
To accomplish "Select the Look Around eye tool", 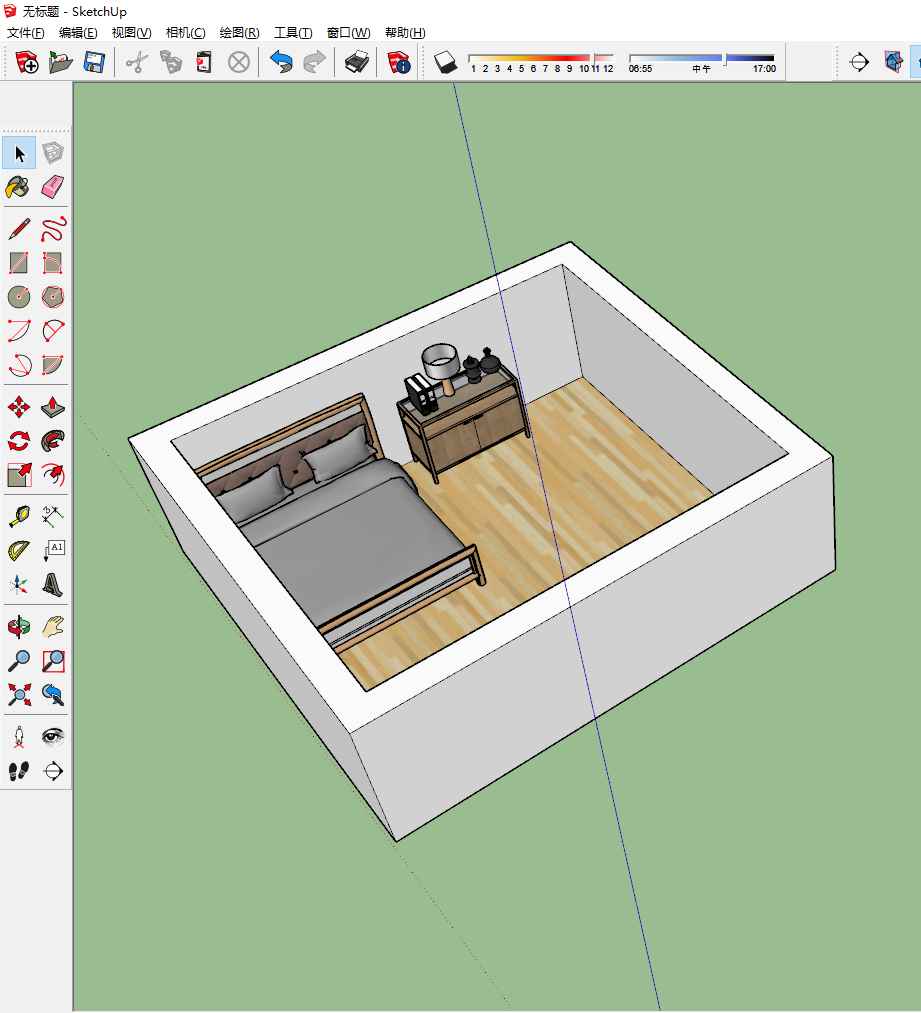I will tap(53, 738).
